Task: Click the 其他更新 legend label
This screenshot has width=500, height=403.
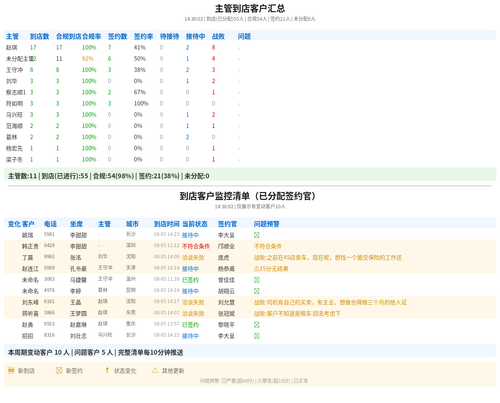Action: [173, 371]
